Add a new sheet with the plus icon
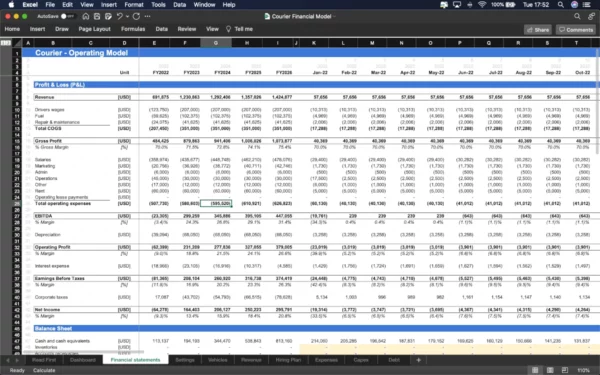Screen dimensions: 600x375 pyautogui.click(x=419, y=360)
